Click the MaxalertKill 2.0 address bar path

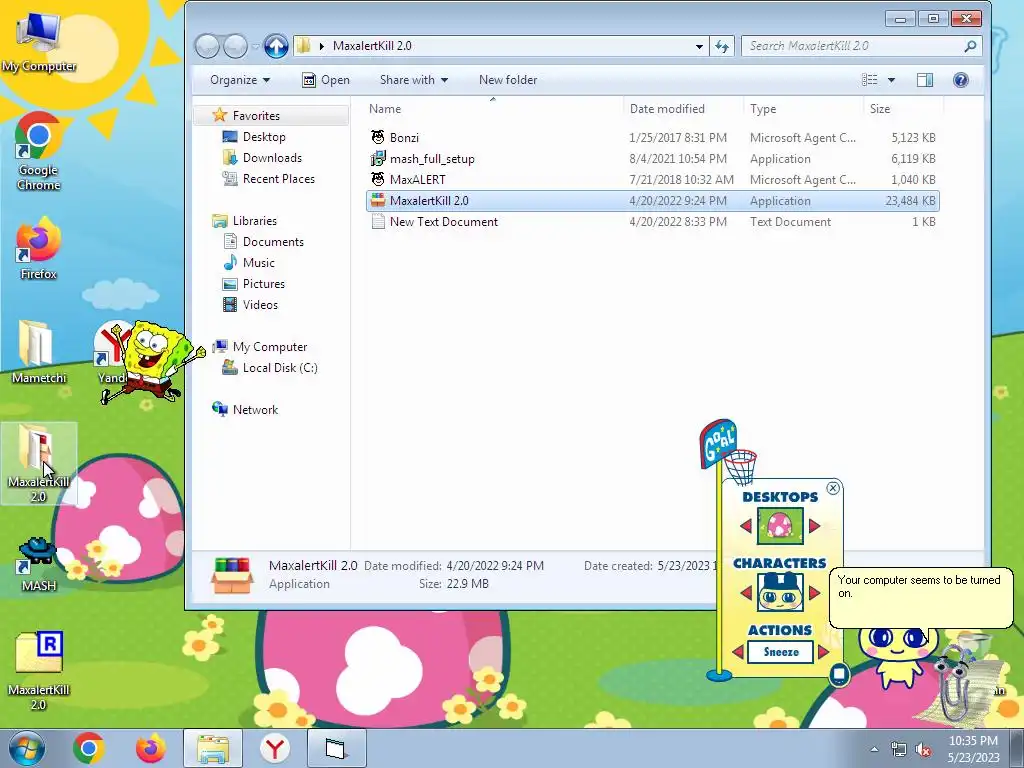point(372,46)
